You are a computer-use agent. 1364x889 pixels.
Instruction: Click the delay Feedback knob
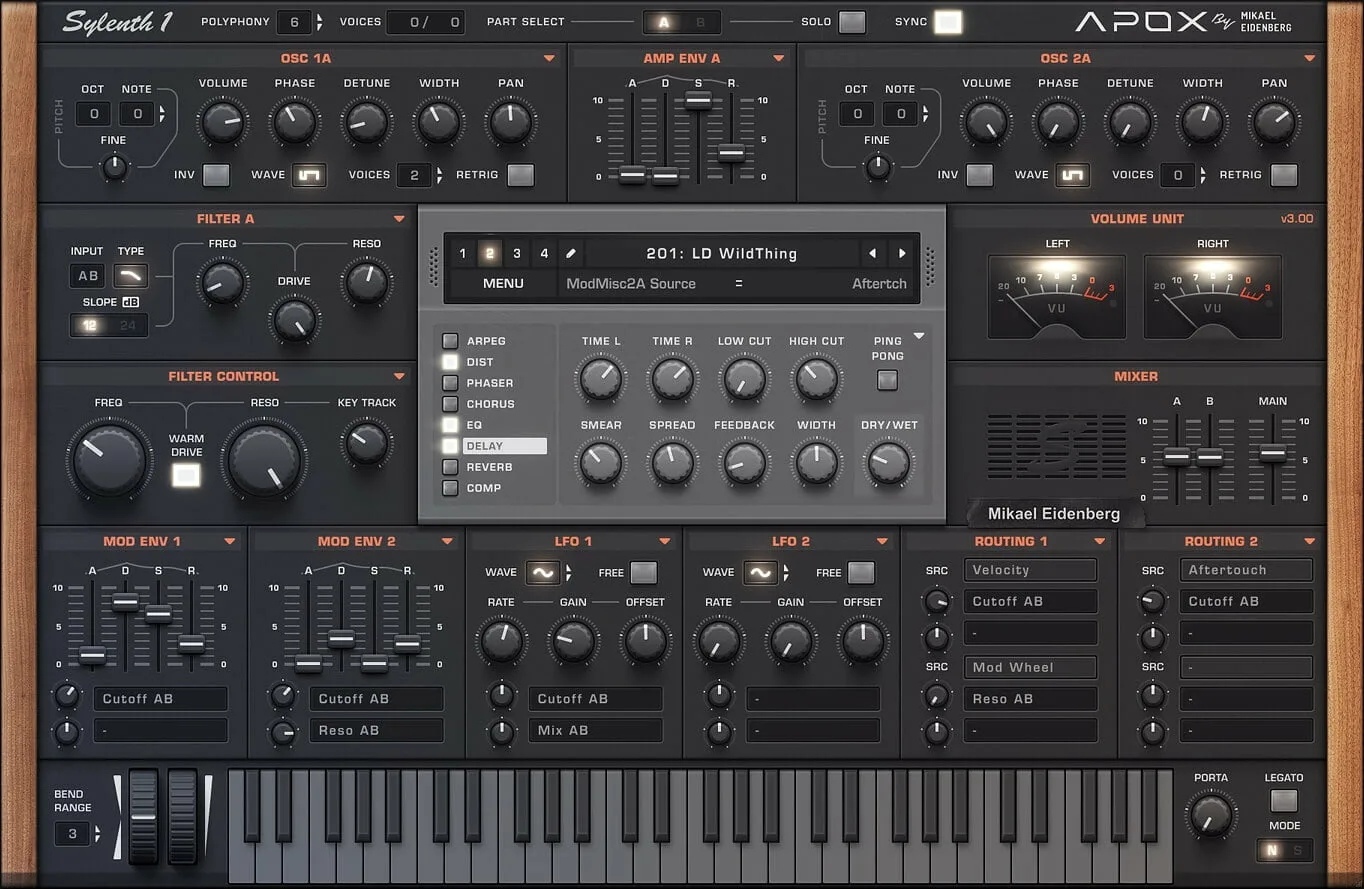(744, 463)
